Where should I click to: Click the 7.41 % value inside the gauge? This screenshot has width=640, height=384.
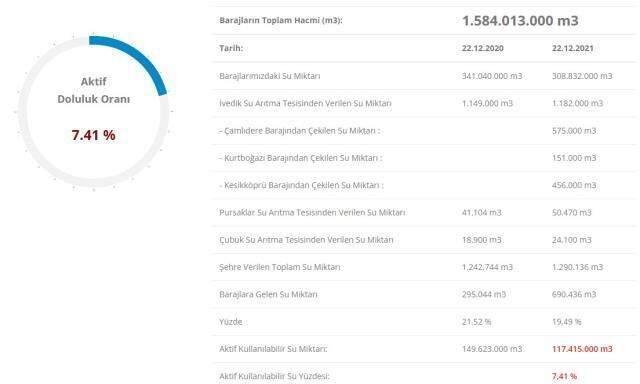(x=93, y=135)
